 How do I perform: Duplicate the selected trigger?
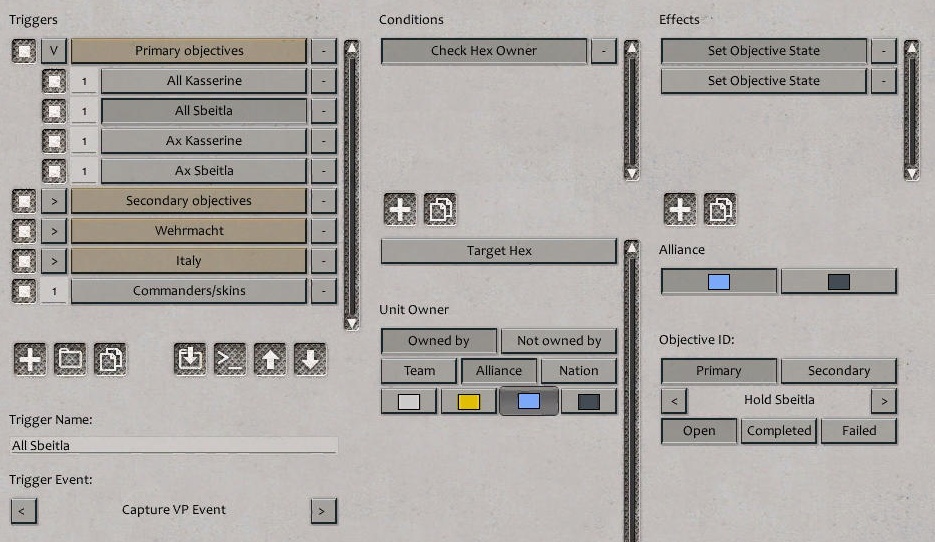[110, 359]
